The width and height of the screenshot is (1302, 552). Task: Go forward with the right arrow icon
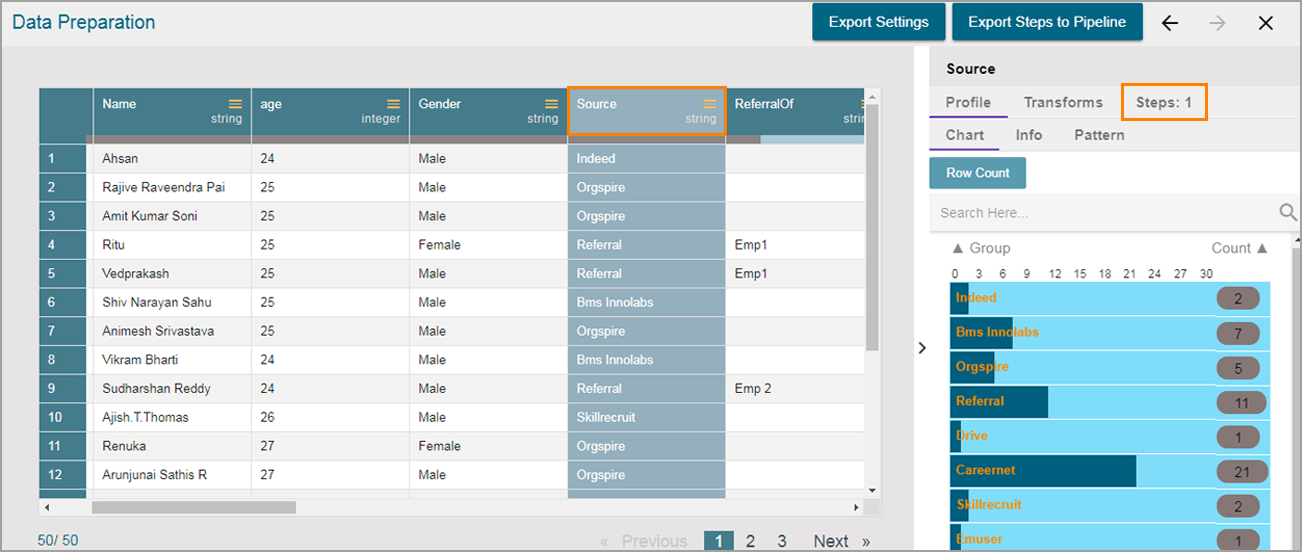(x=1217, y=23)
